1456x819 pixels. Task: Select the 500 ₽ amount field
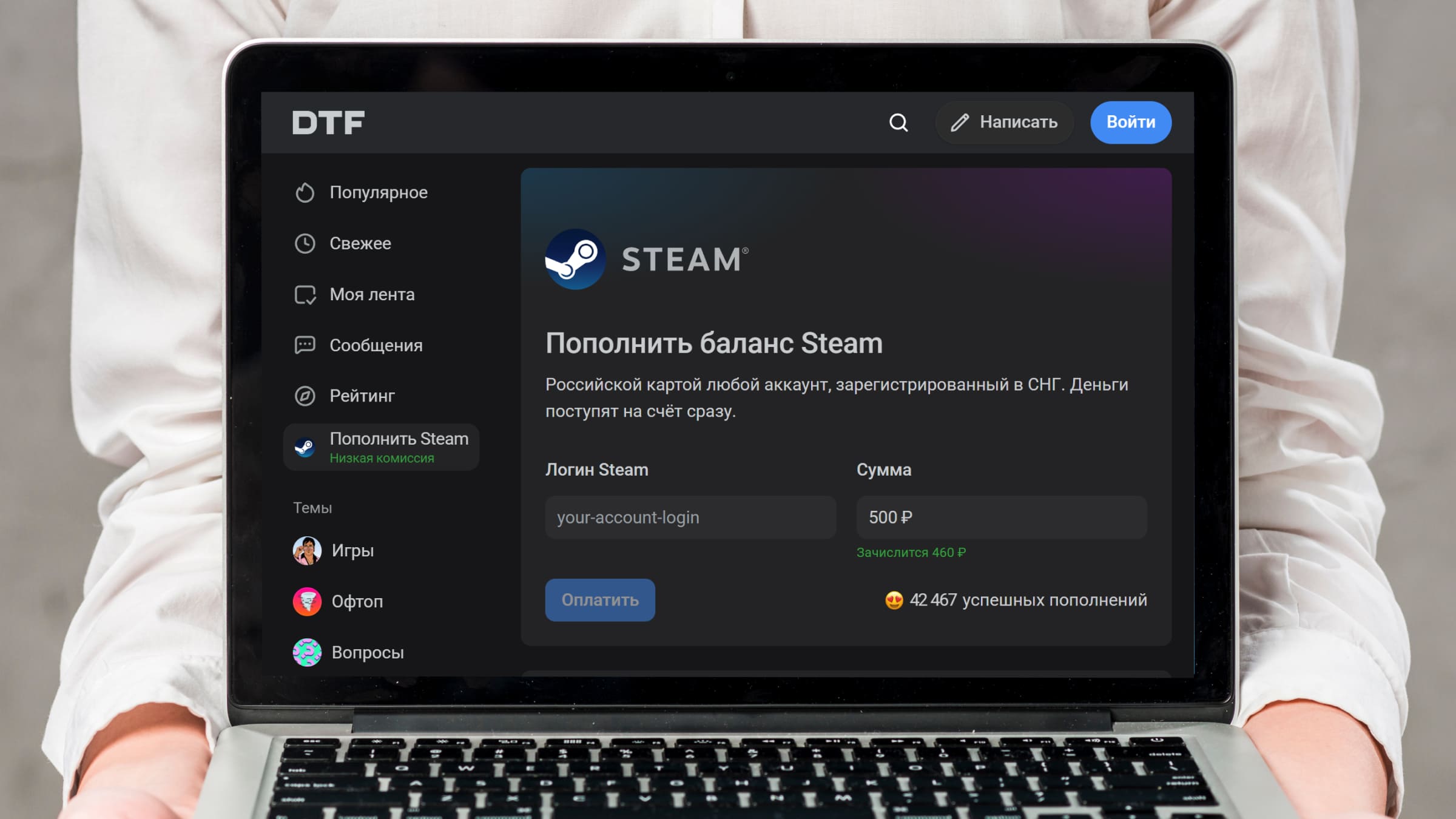(x=1001, y=517)
